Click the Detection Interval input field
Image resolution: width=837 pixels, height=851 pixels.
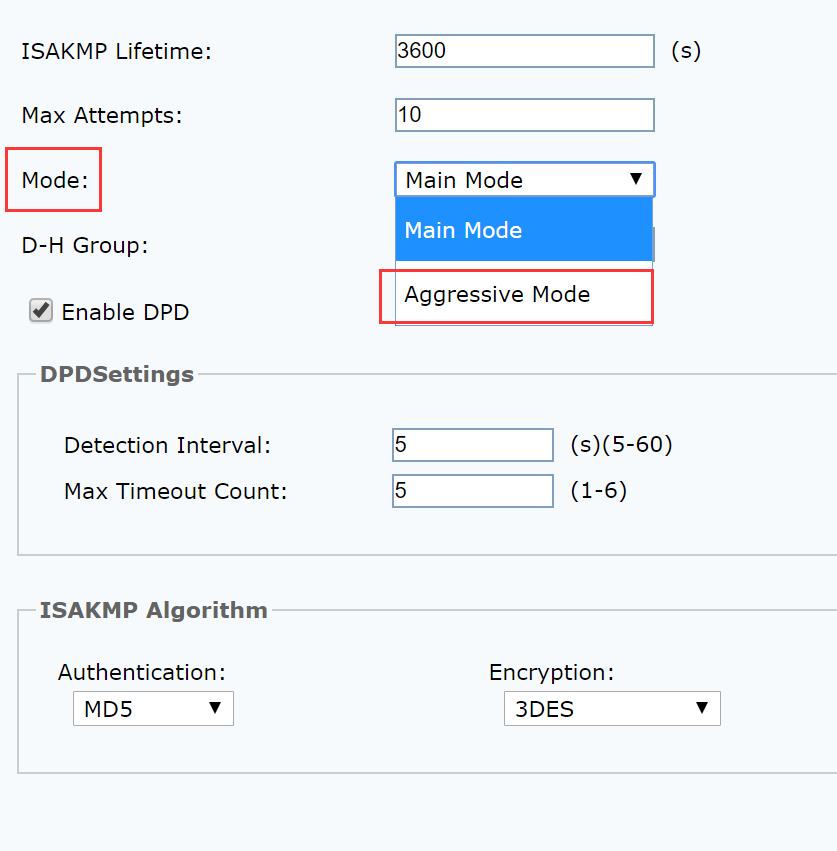tap(472, 445)
